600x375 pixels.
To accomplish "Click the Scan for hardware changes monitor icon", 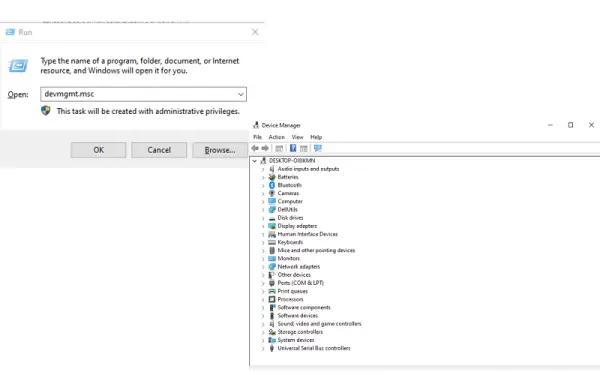I will 318,148.
